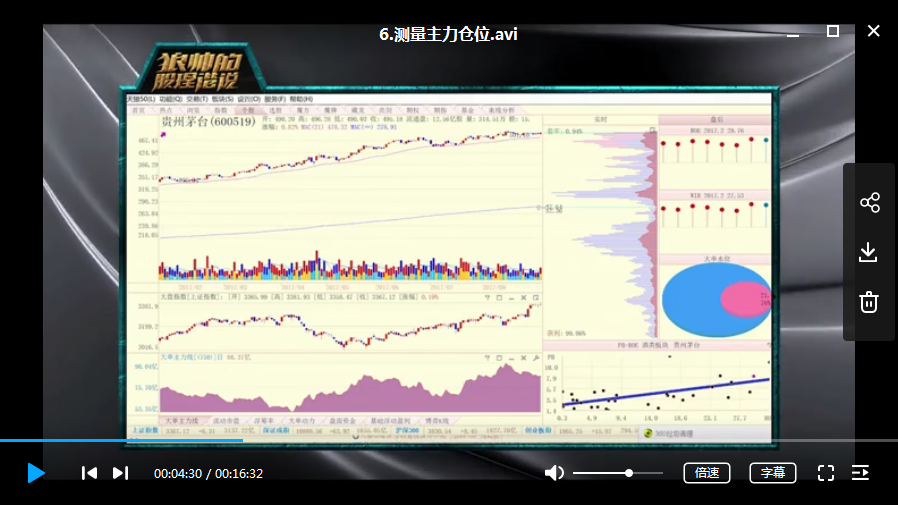Play the video

click(36, 473)
